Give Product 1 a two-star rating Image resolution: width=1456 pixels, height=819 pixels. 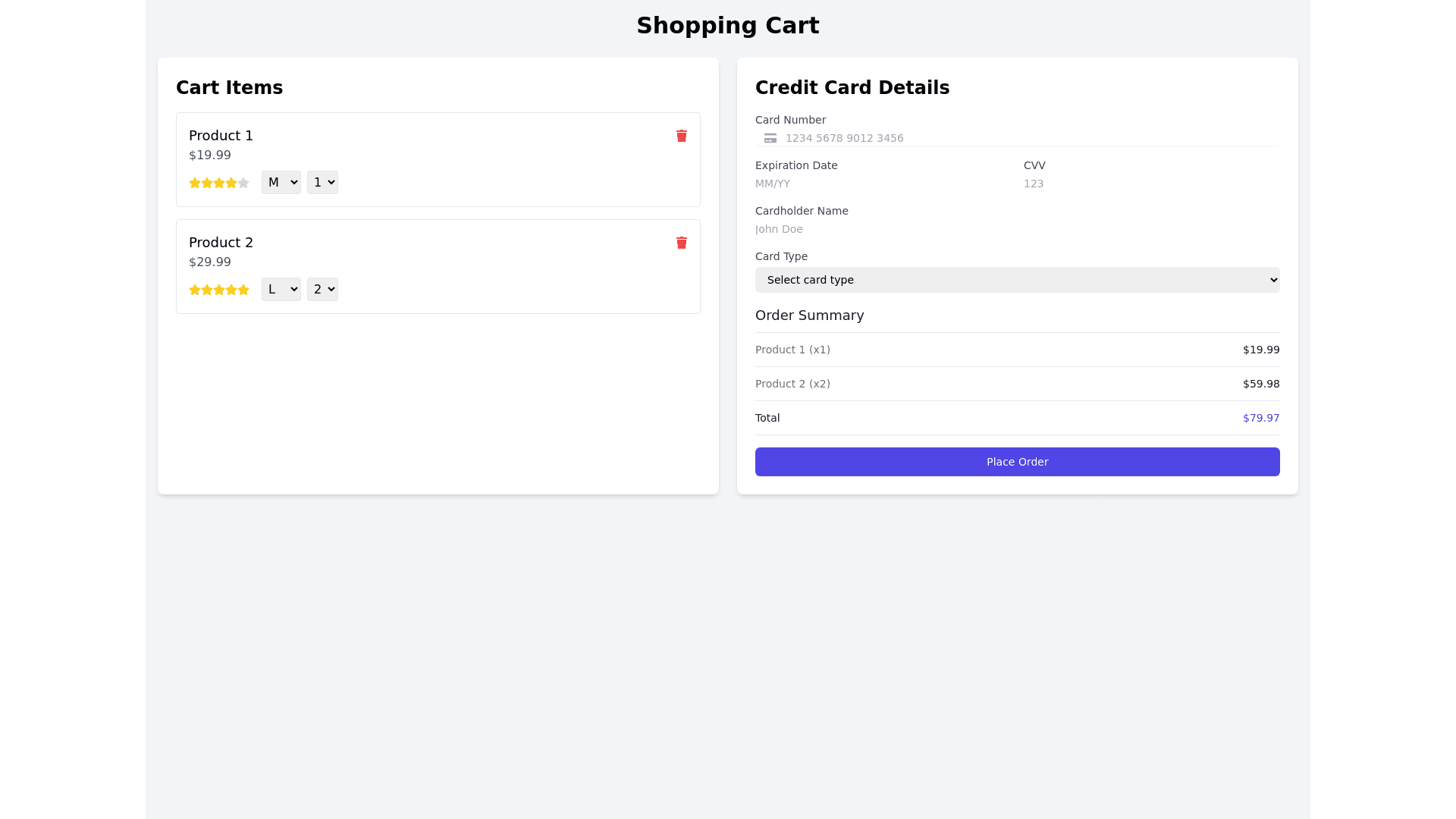click(207, 183)
